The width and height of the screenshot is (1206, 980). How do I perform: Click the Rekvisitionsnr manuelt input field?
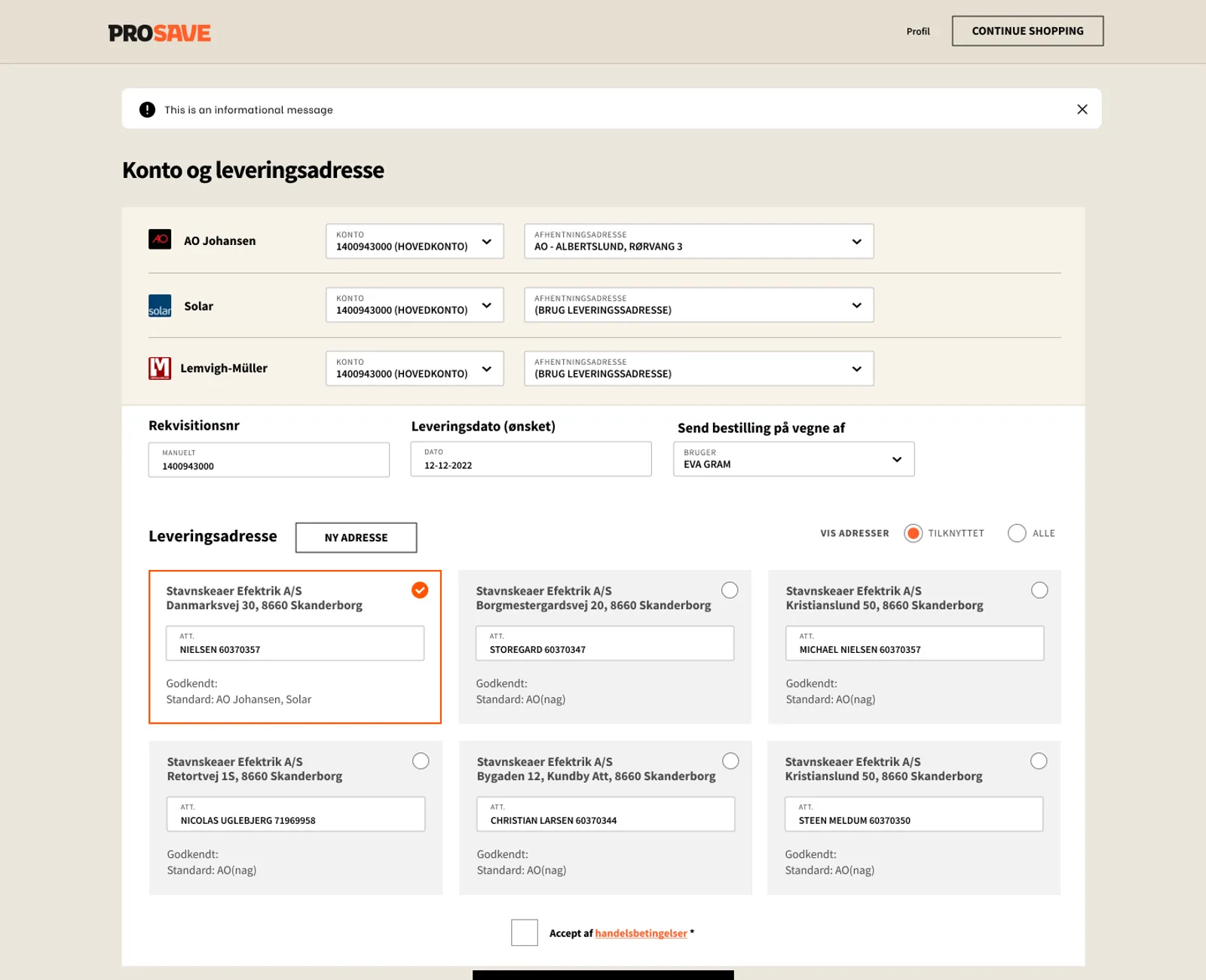(x=269, y=460)
